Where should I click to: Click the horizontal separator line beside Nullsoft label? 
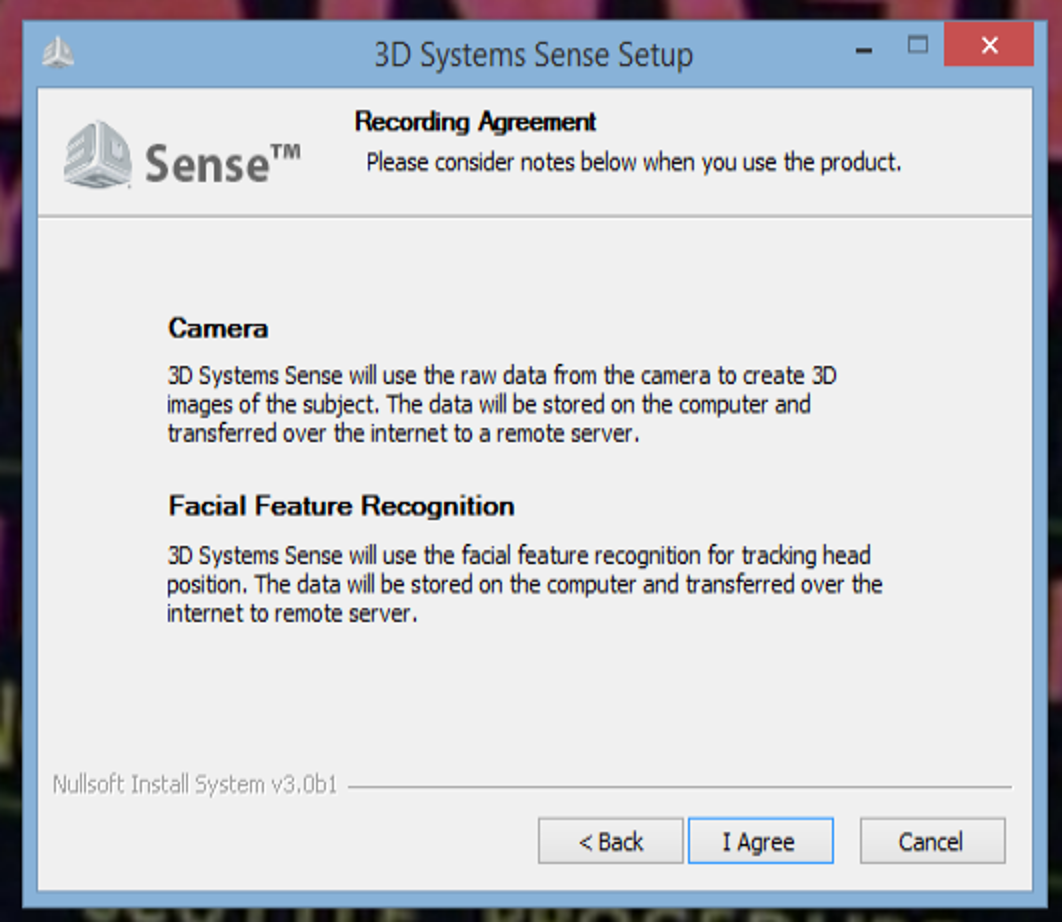tap(679, 787)
